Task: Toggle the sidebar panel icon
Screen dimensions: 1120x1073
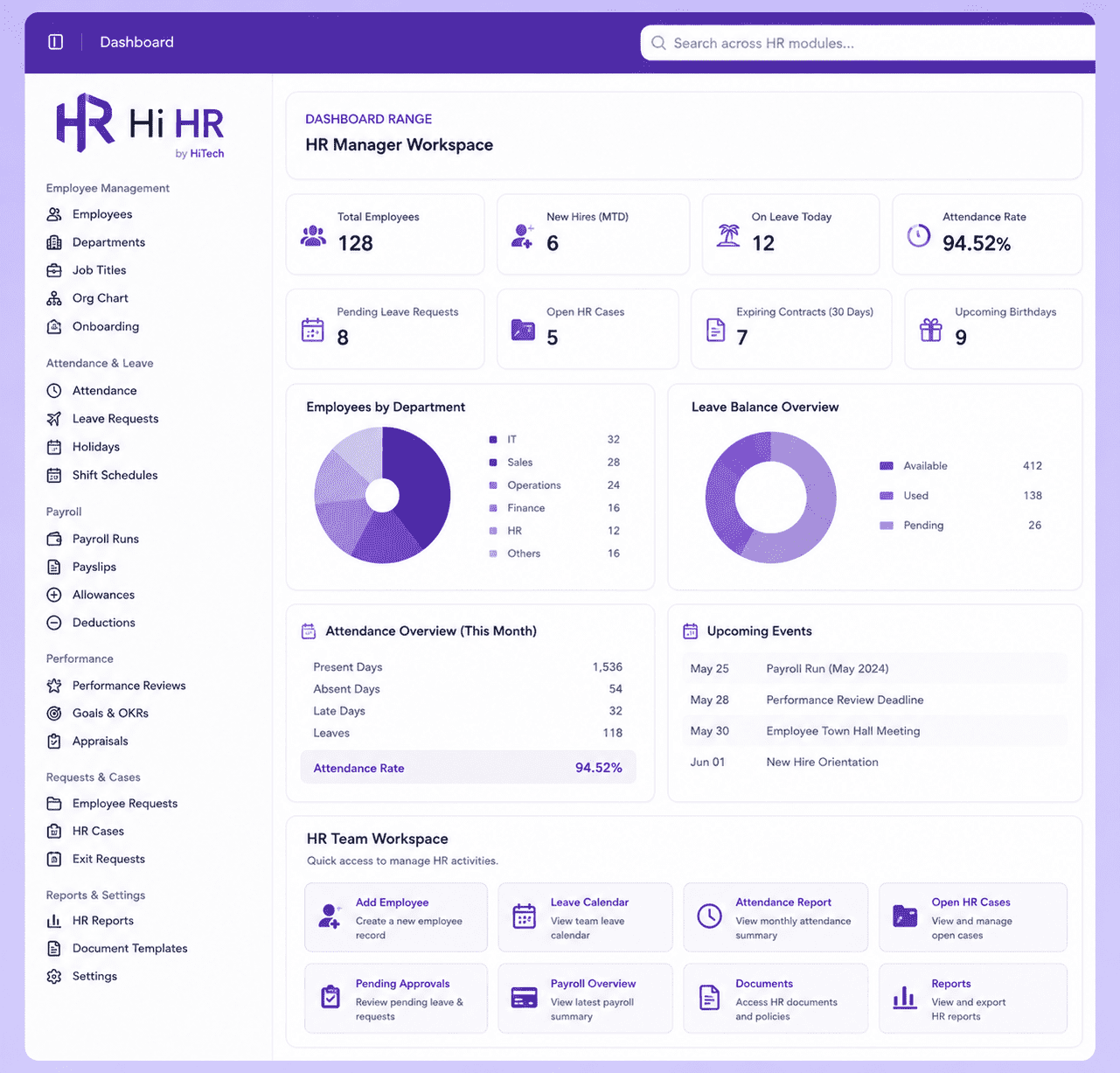Action: click(x=55, y=42)
